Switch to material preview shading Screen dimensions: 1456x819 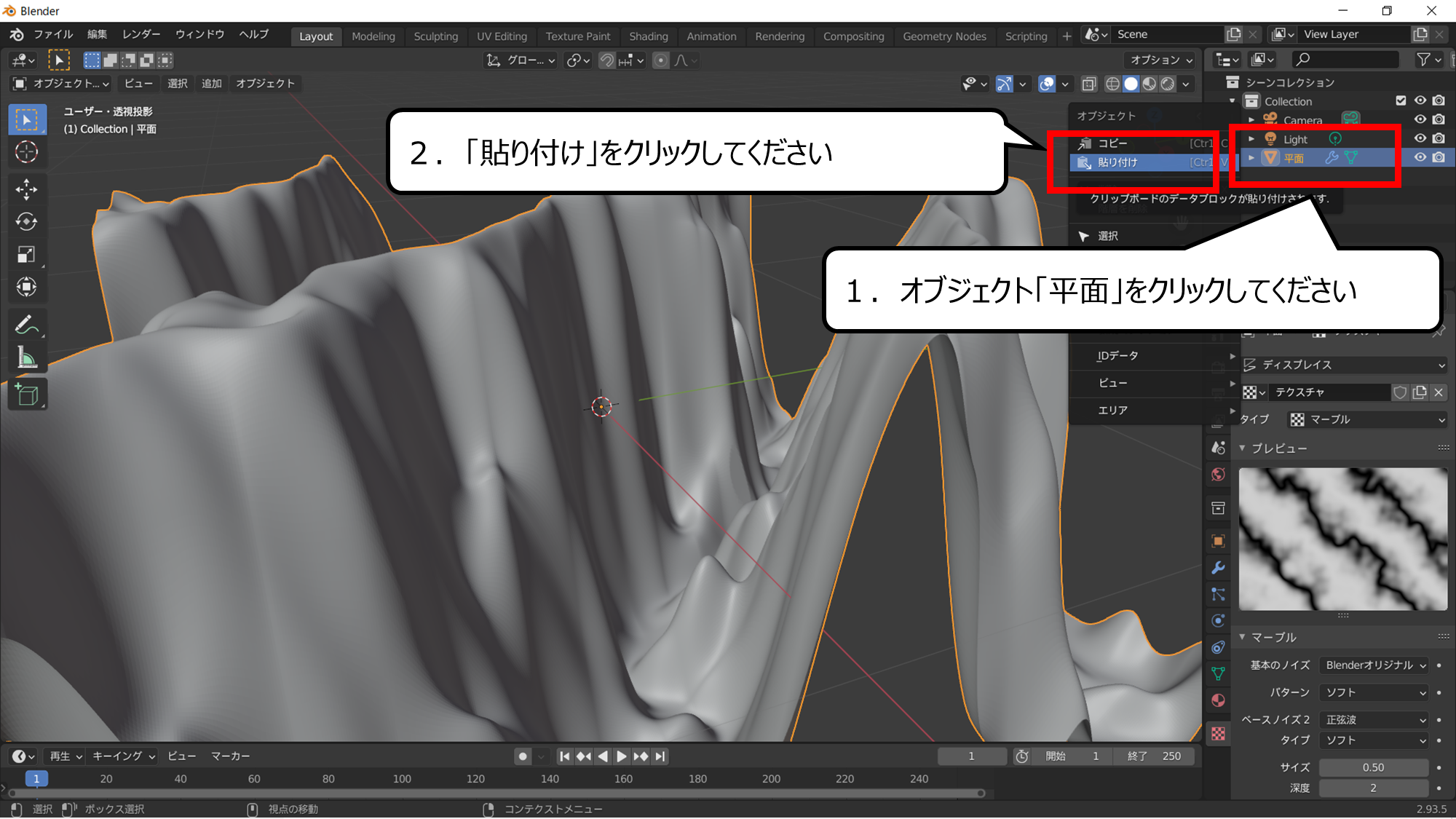coord(1149,84)
